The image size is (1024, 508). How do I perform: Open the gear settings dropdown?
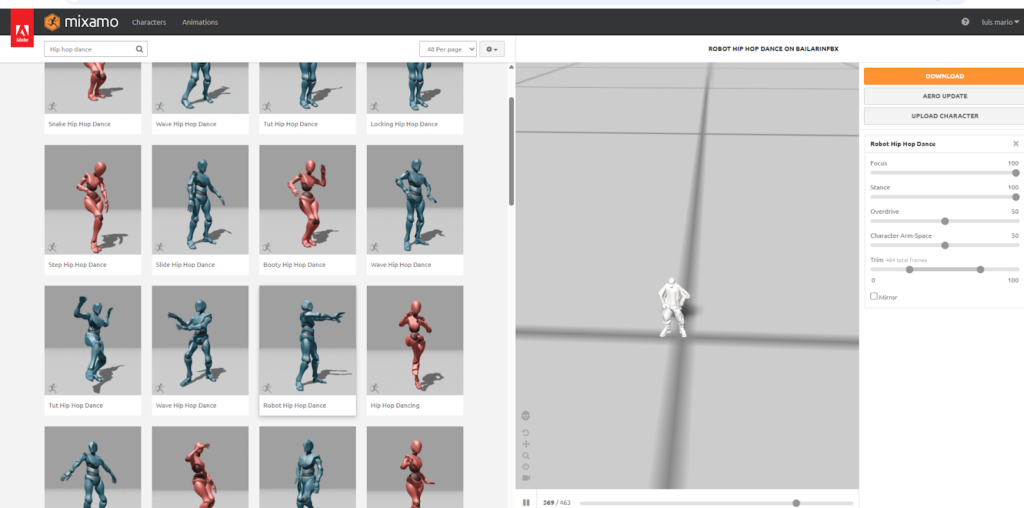point(492,49)
